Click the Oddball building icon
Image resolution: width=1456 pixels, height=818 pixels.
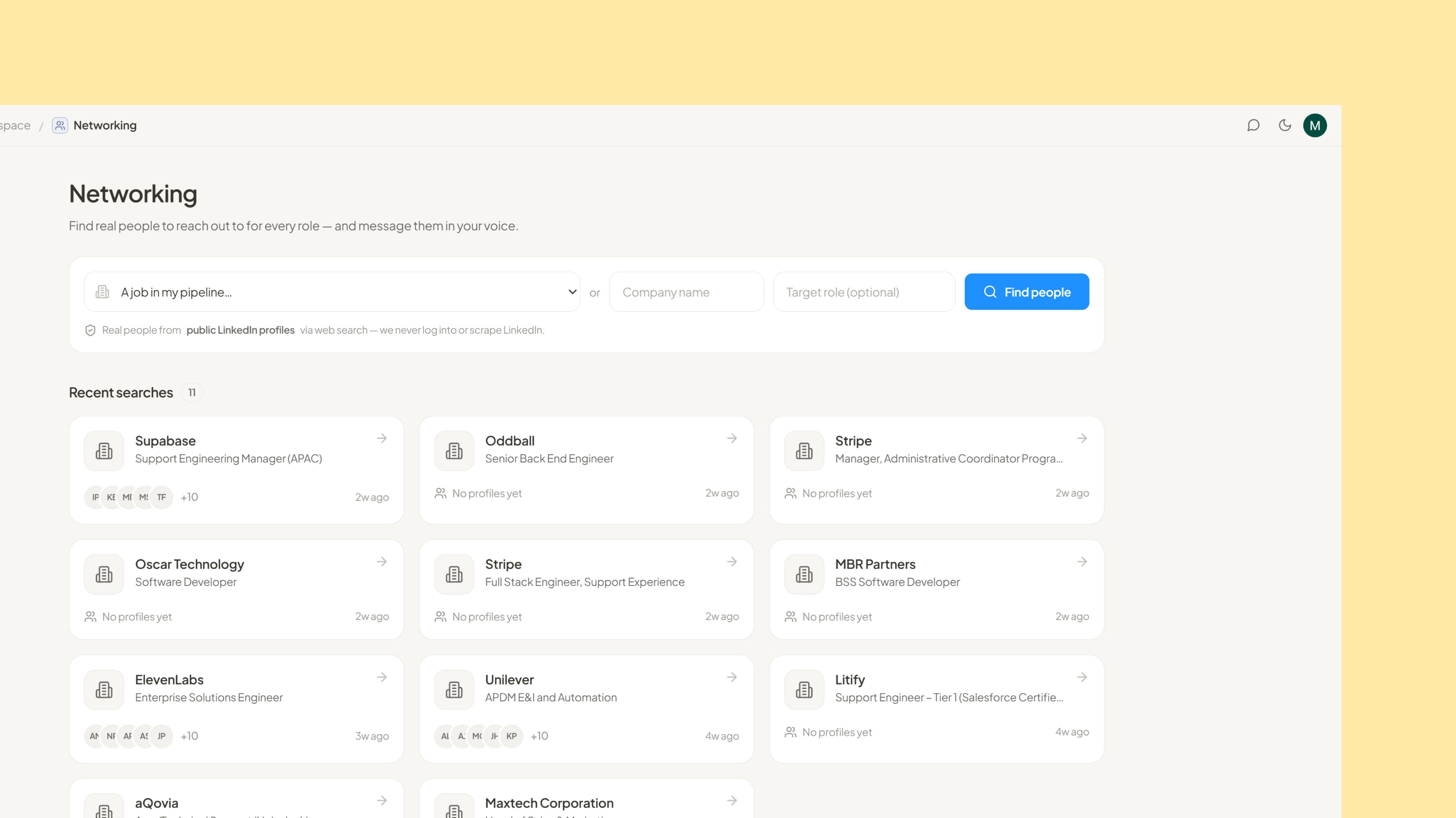coord(454,451)
